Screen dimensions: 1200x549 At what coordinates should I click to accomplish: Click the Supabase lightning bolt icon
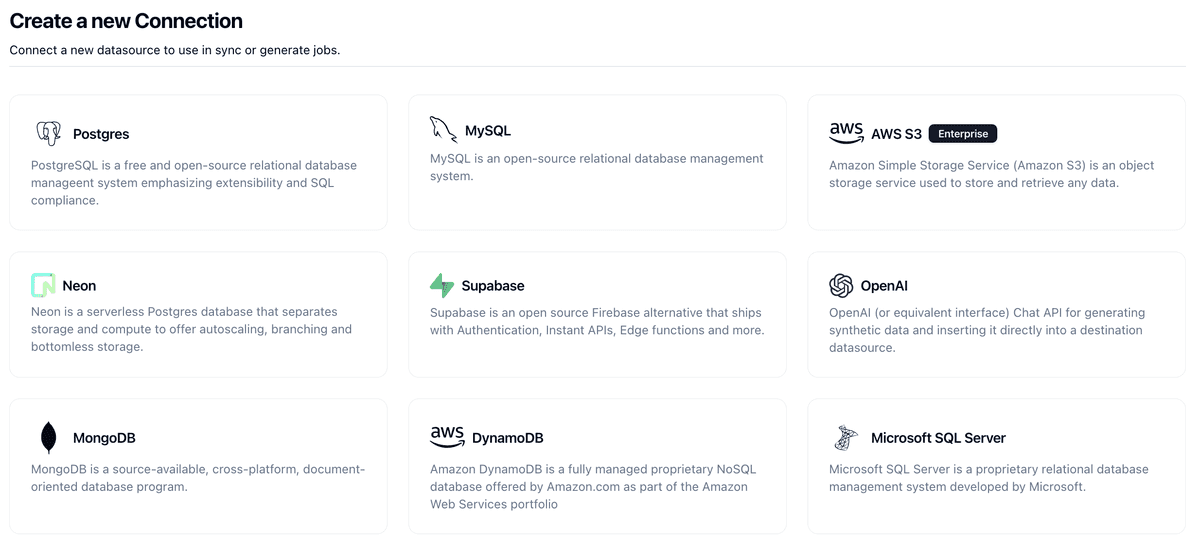pos(442,285)
